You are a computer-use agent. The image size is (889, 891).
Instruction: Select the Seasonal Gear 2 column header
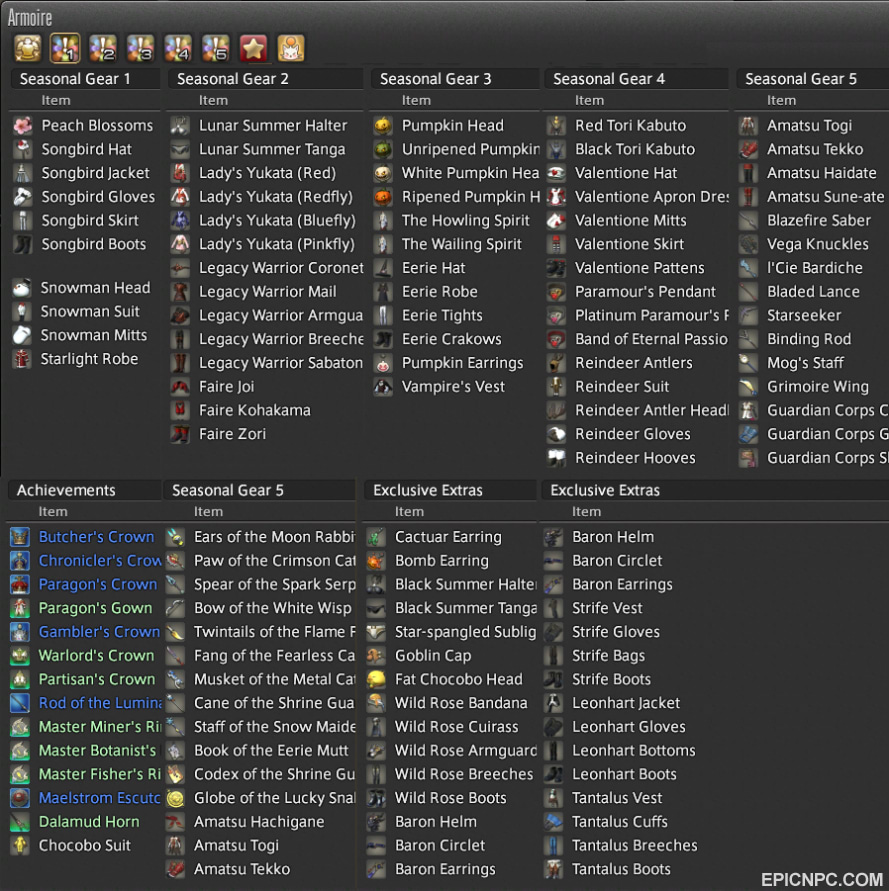[265, 79]
